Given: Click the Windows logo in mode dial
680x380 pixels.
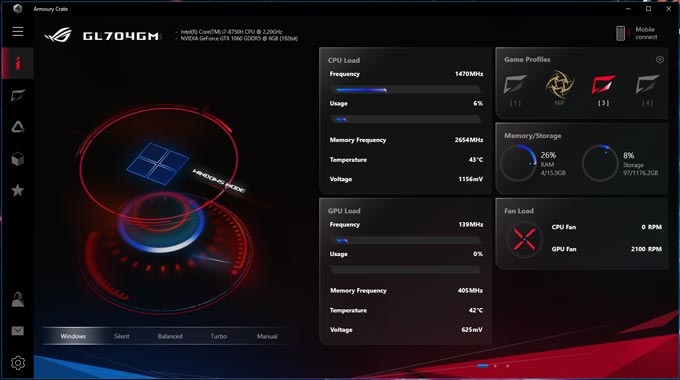Looking at the screenshot, I should [158, 164].
